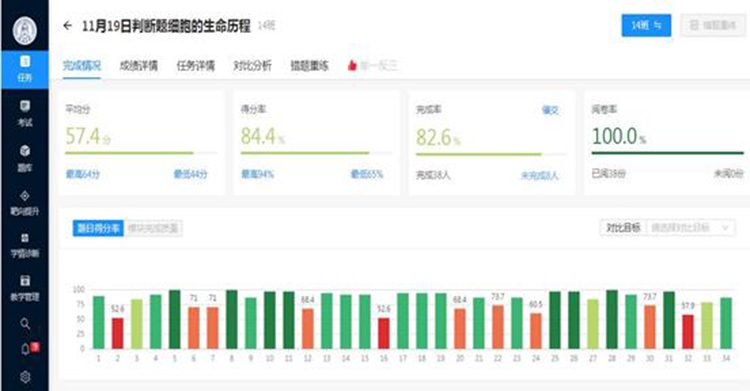The height and width of the screenshot is (391, 750).
Task: Click the greyed-out button beside 14班
Action: coord(713,25)
